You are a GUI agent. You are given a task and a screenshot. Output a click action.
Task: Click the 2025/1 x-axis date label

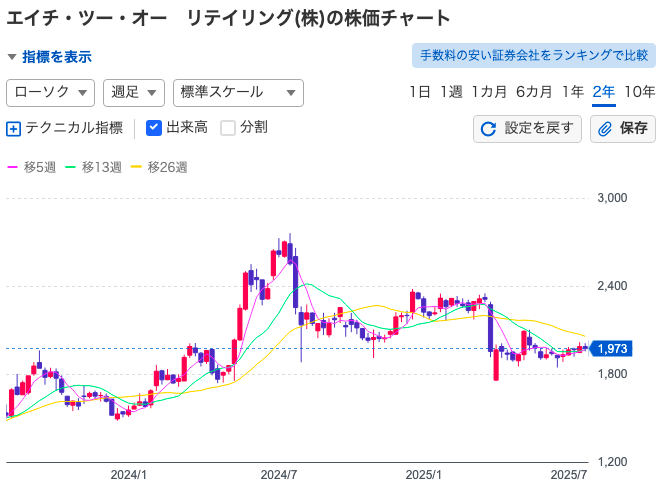point(423,475)
